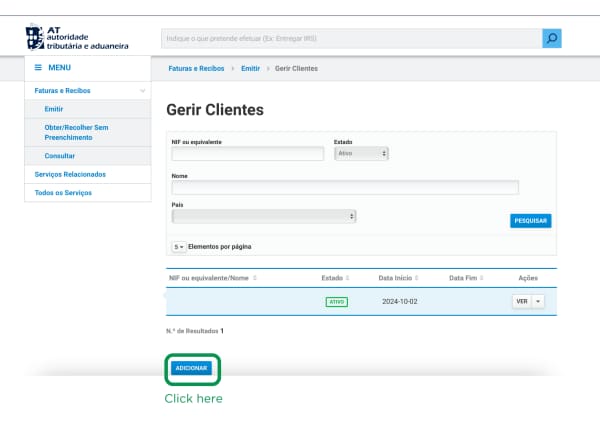
Task: Open Emitir in the sidebar
Action: (x=54, y=109)
